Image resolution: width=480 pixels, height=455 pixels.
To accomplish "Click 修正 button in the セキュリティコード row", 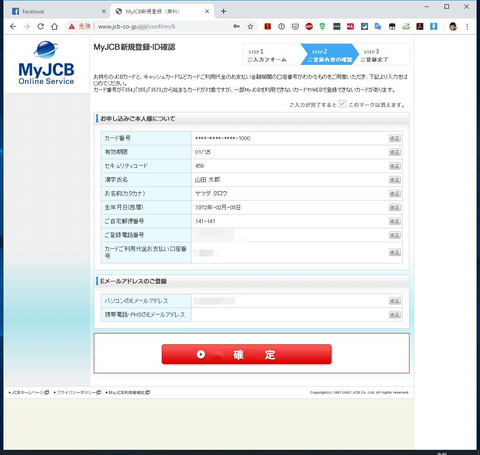I will pyautogui.click(x=395, y=166).
